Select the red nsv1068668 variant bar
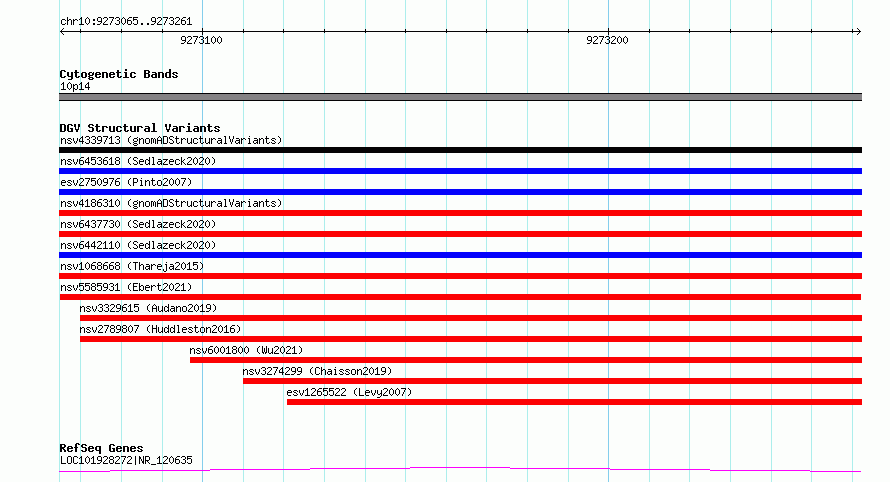890x482 pixels. [x=460, y=276]
